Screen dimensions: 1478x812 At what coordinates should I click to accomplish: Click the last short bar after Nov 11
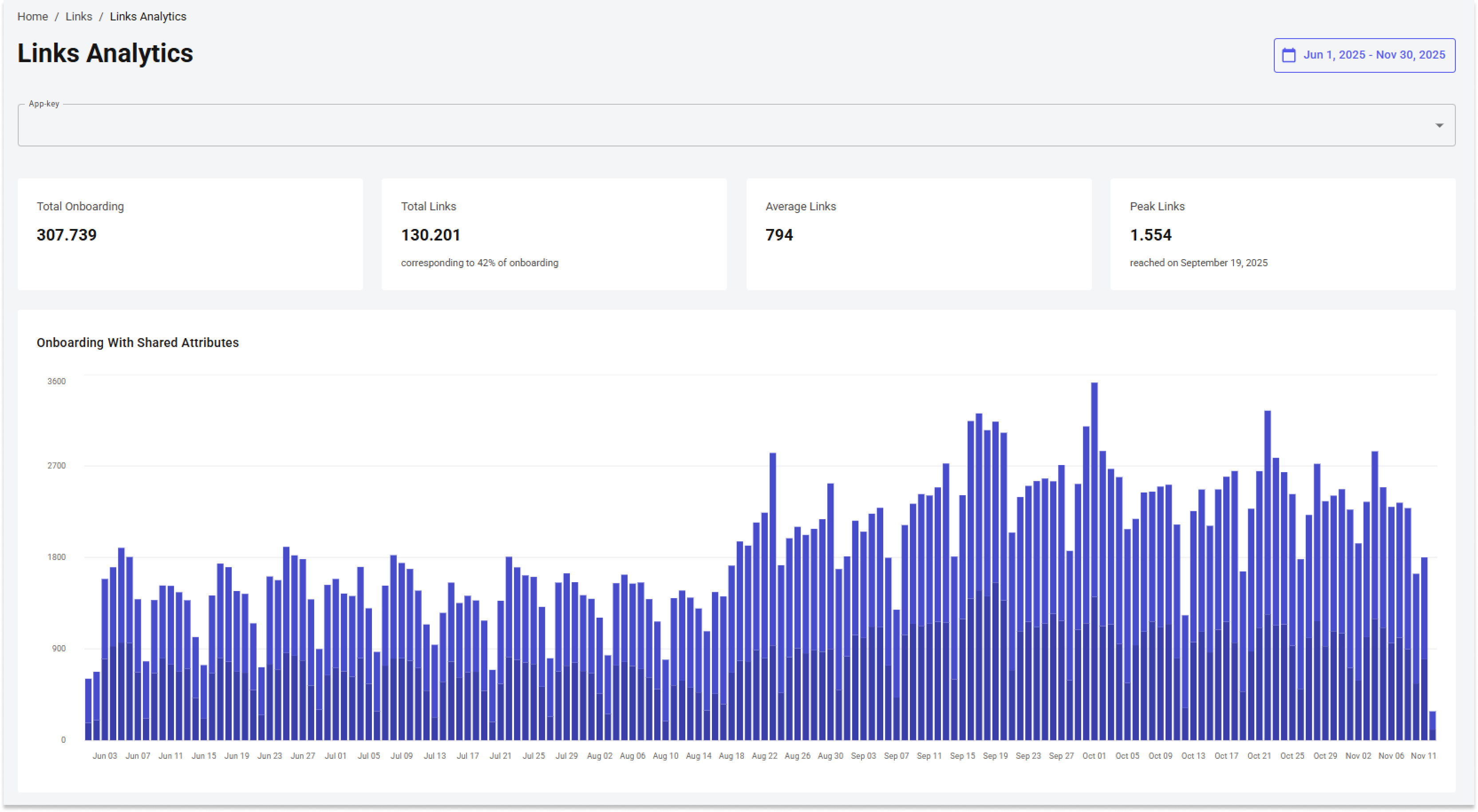point(1432,726)
